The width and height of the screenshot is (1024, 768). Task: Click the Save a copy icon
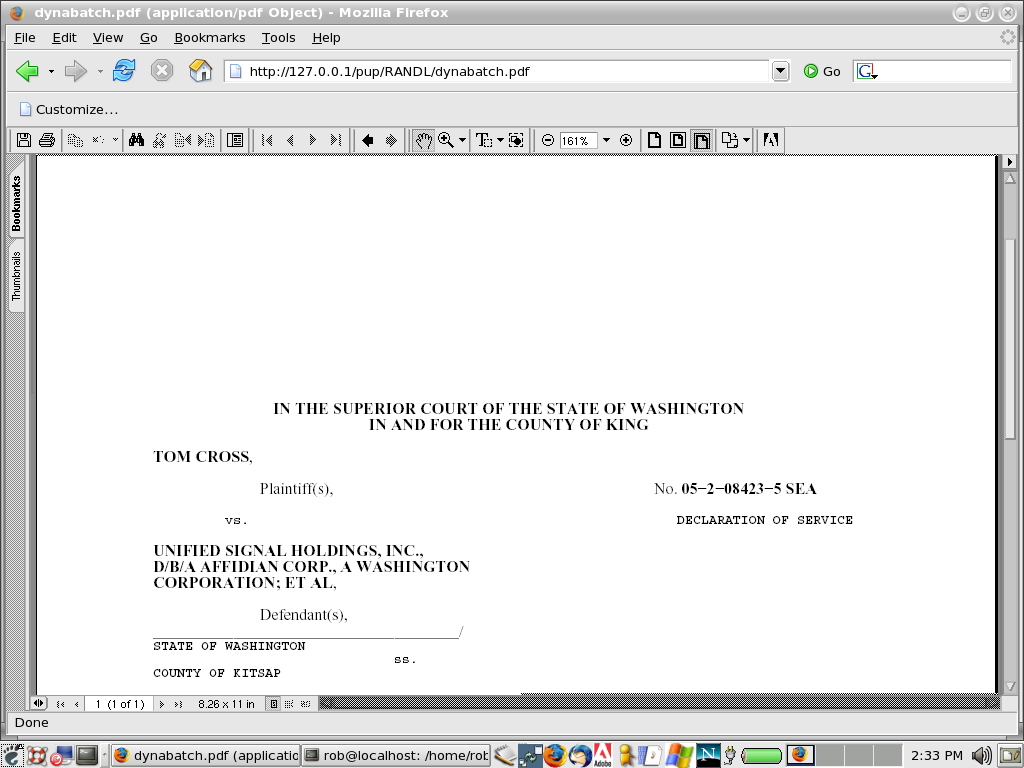(24, 141)
